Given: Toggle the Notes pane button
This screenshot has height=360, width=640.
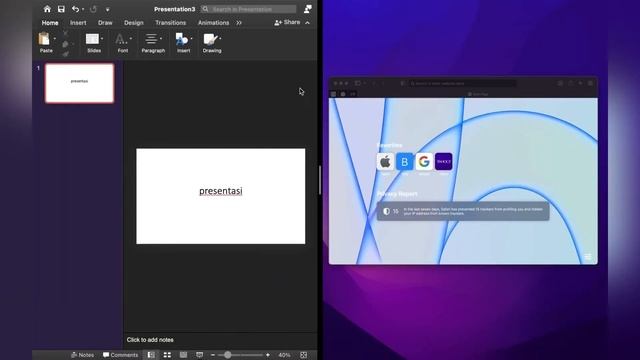Looking at the screenshot, I should [82, 355].
